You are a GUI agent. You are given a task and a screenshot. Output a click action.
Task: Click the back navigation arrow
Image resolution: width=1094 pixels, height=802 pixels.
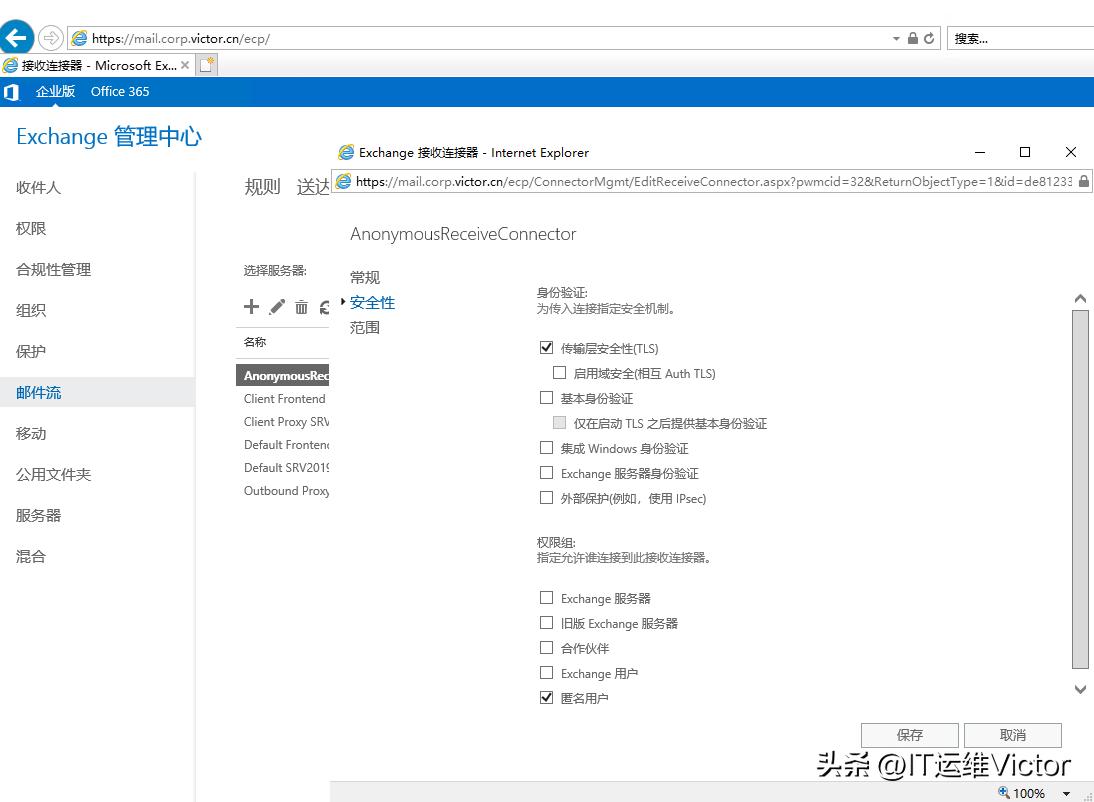coord(19,37)
